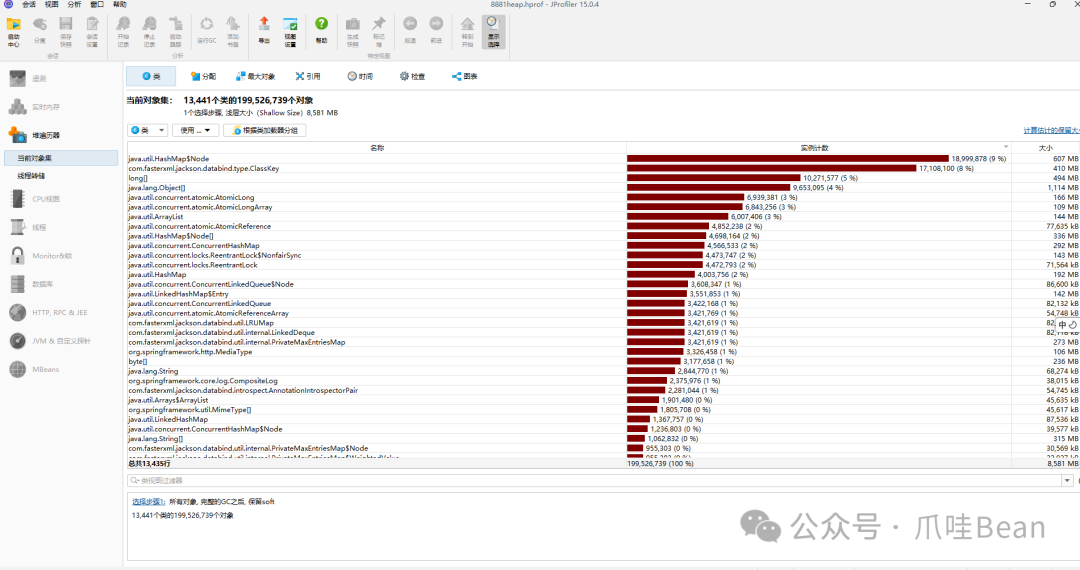Select the java.lang.String row
The width and height of the screenshot is (1080, 570).
click(603, 370)
